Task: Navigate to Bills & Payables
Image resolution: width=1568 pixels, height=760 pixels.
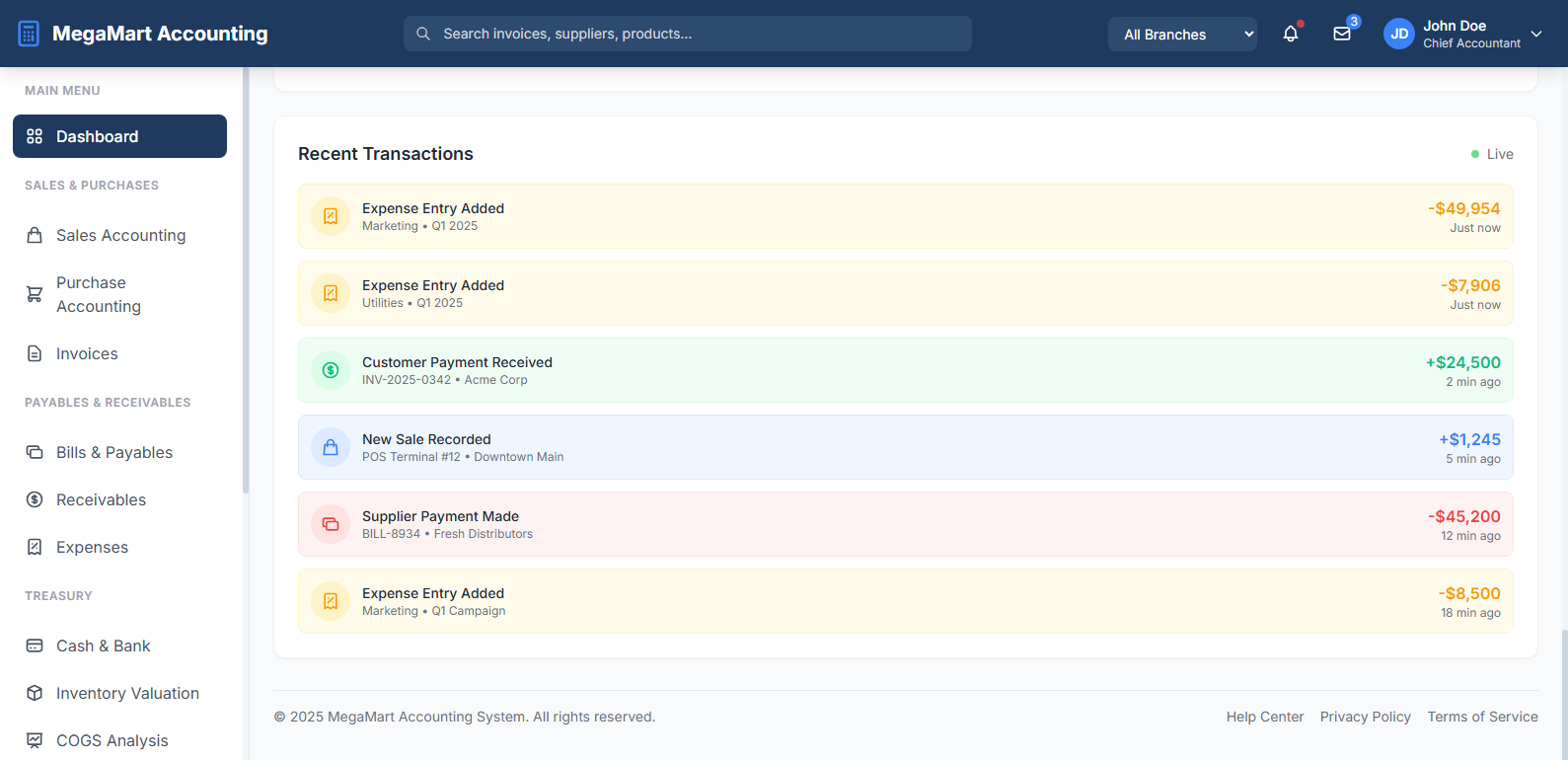Action: pyautogui.click(x=114, y=452)
